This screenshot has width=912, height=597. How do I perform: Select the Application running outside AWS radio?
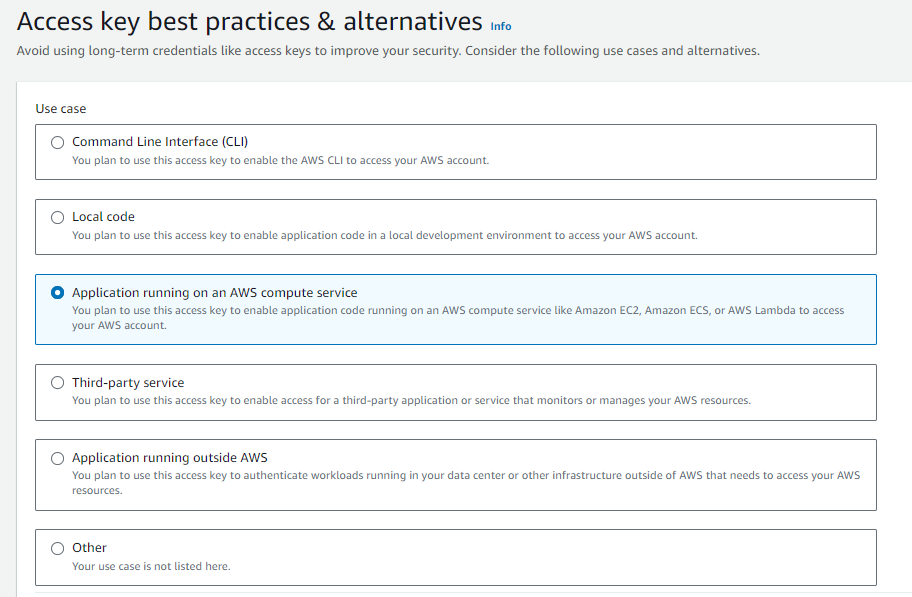click(57, 458)
